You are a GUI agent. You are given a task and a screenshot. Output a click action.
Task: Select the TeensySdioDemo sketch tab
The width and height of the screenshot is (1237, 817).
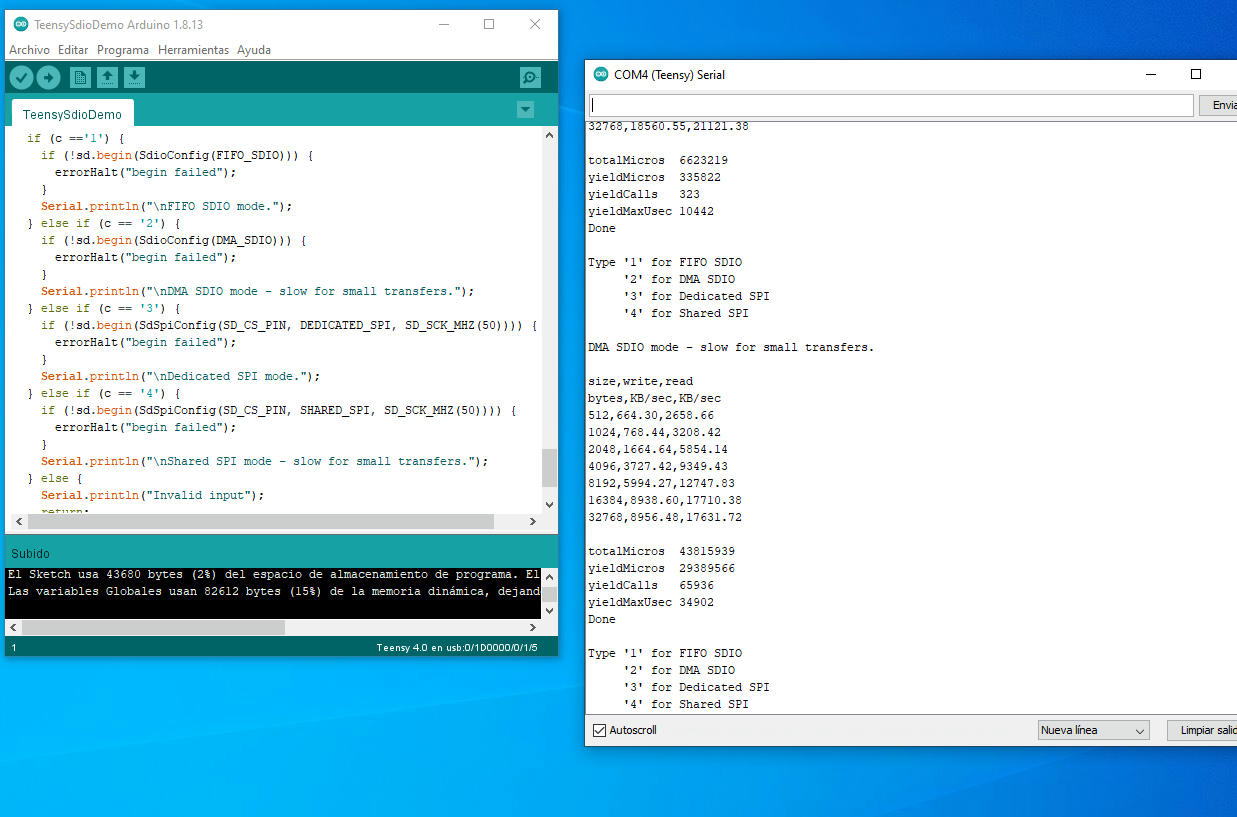(x=72, y=114)
